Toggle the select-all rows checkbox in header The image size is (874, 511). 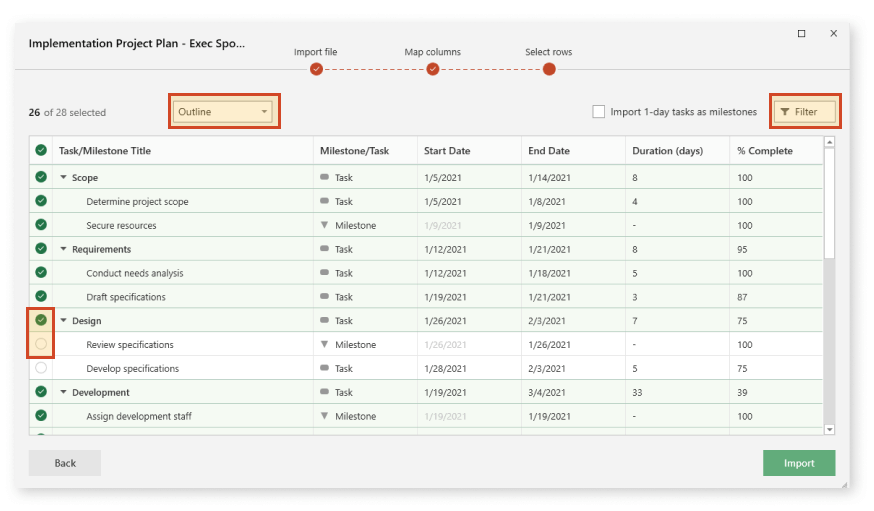click(41, 150)
